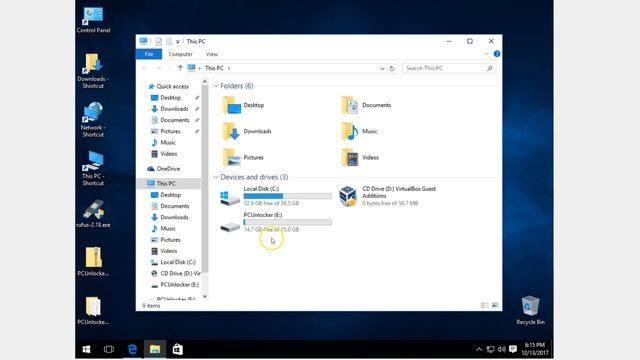Open the Downloads folder in Folders section

247,131
